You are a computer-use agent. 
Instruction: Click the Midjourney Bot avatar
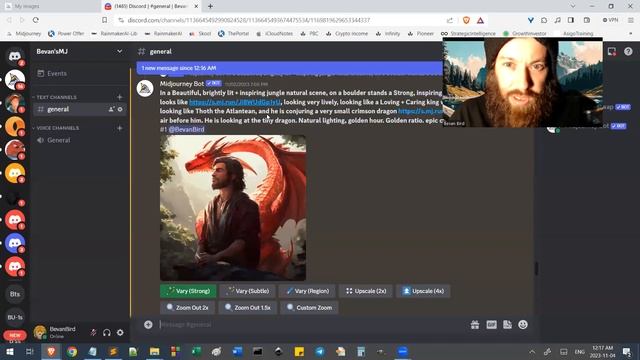click(x=145, y=88)
